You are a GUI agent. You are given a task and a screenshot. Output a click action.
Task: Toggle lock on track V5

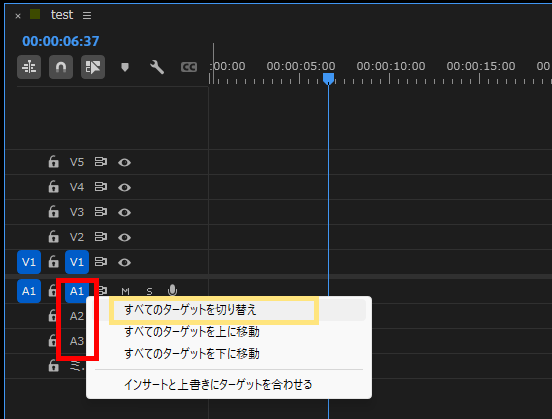tap(54, 162)
